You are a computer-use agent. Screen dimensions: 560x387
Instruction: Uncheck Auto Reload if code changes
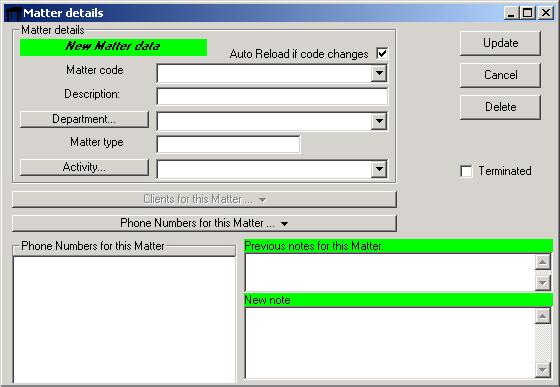click(382, 54)
